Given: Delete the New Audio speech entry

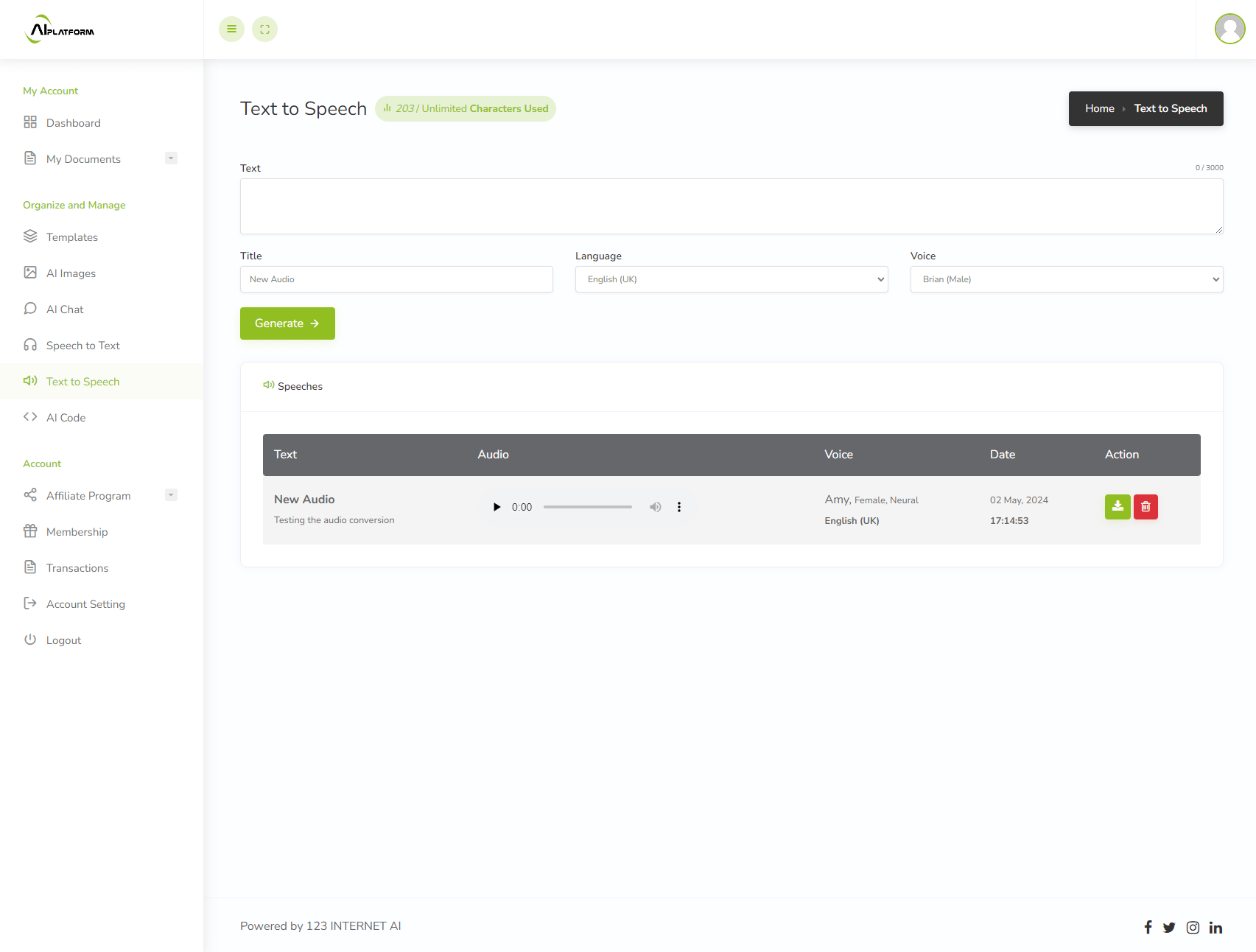Looking at the screenshot, I should point(1146,507).
